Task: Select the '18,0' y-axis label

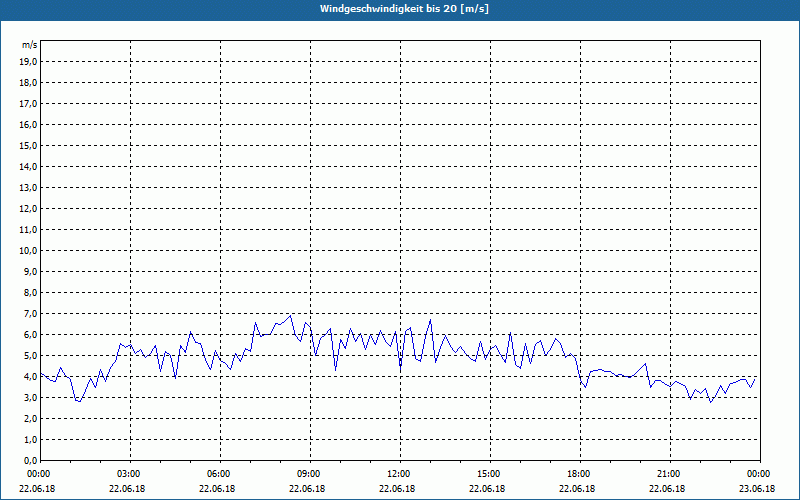Action: point(28,83)
